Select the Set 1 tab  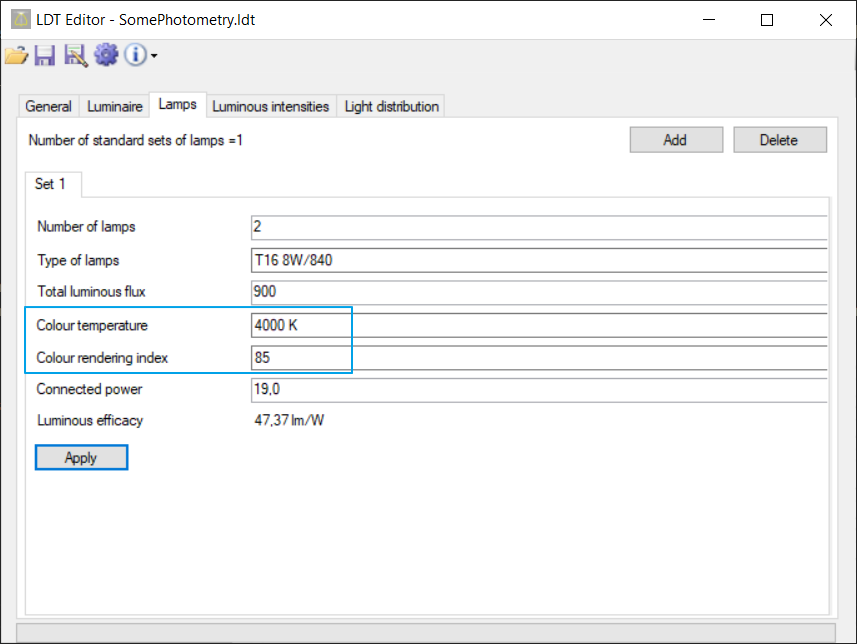click(52, 184)
